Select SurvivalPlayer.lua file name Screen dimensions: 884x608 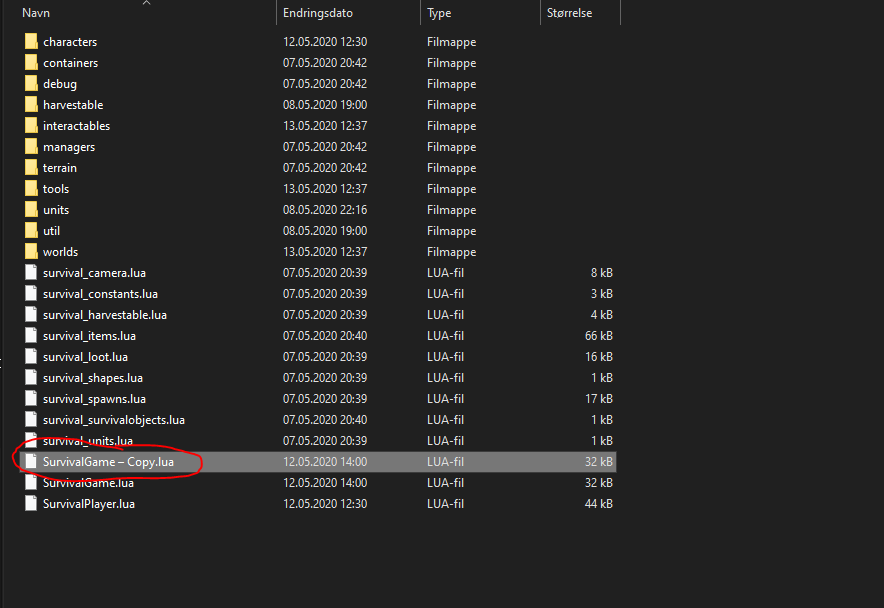(89, 504)
